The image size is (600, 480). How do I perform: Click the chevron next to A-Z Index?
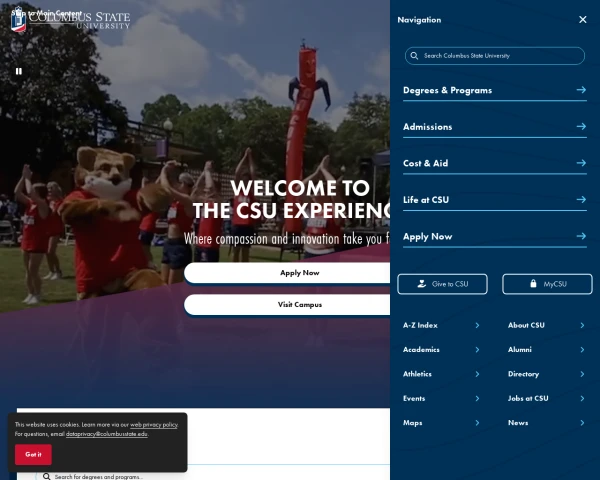point(477,325)
